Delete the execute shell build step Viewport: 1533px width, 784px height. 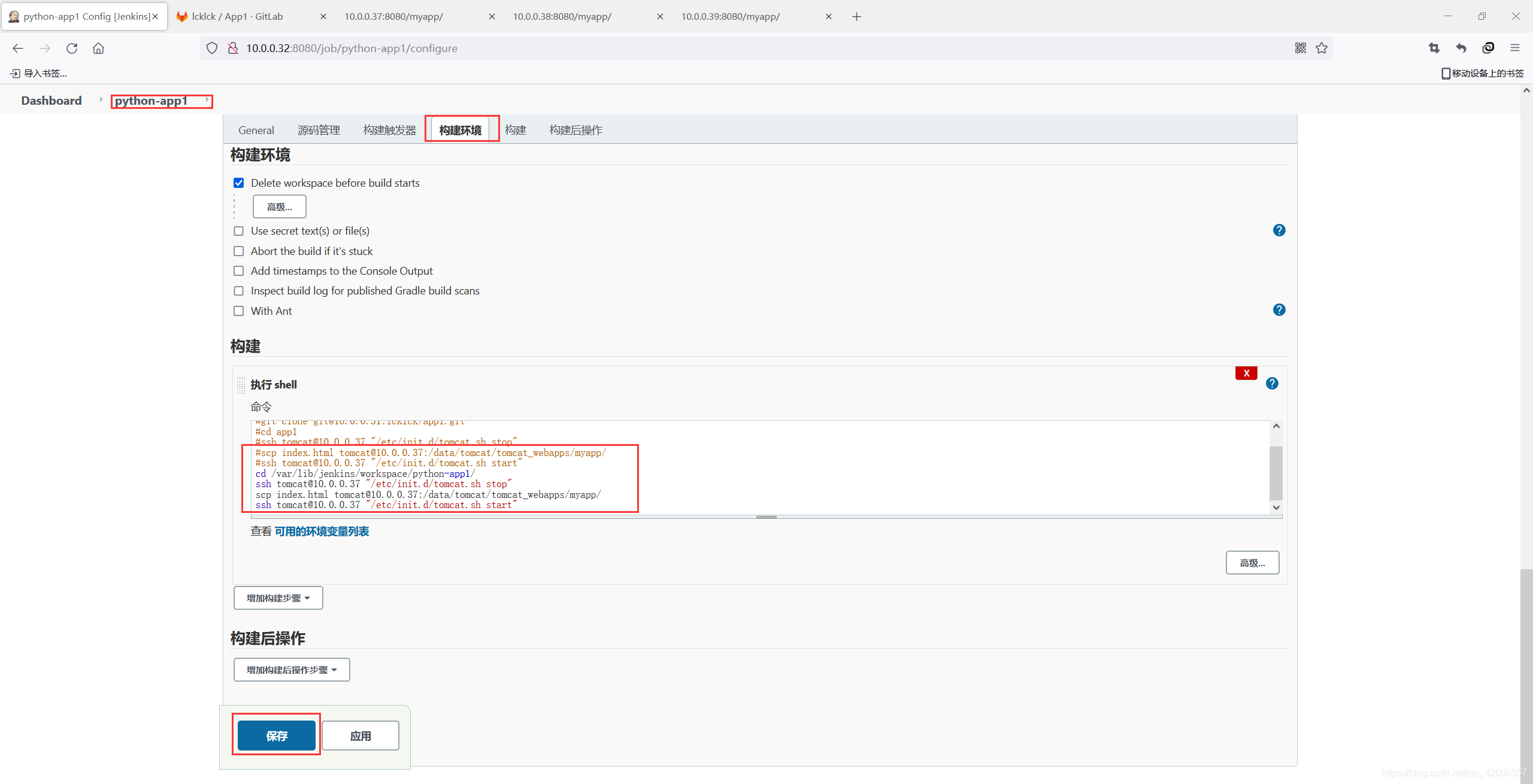click(x=1246, y=373)
